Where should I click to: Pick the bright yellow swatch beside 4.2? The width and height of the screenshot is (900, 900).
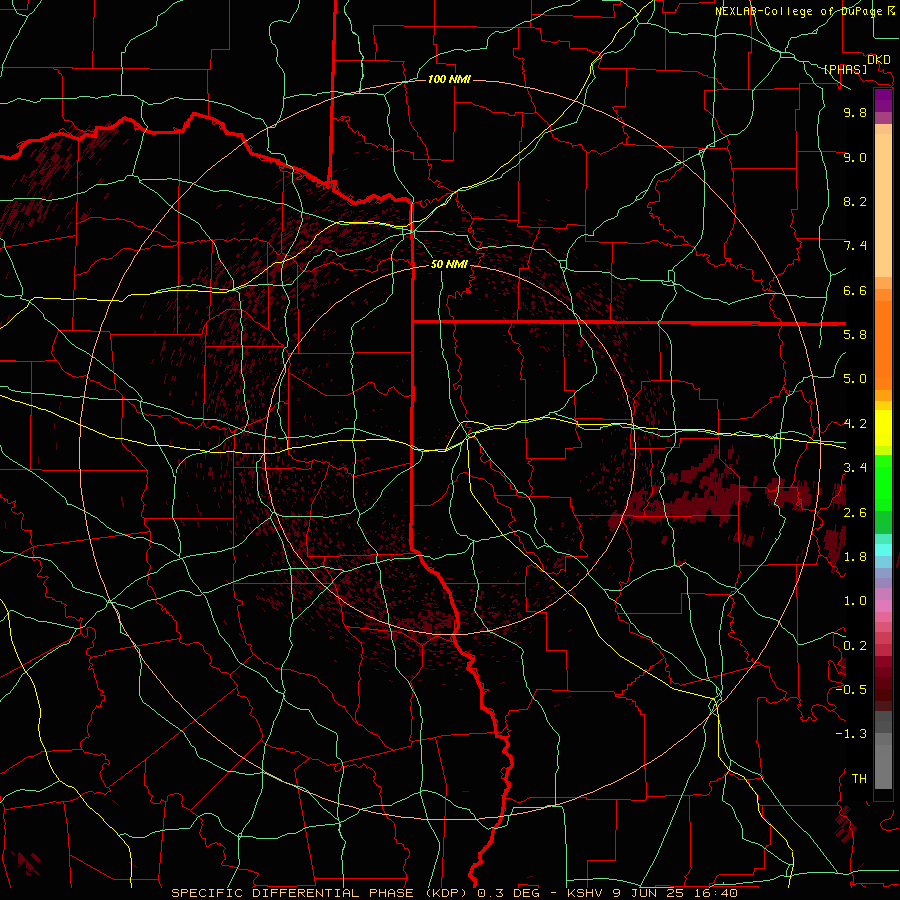point(883,428)
